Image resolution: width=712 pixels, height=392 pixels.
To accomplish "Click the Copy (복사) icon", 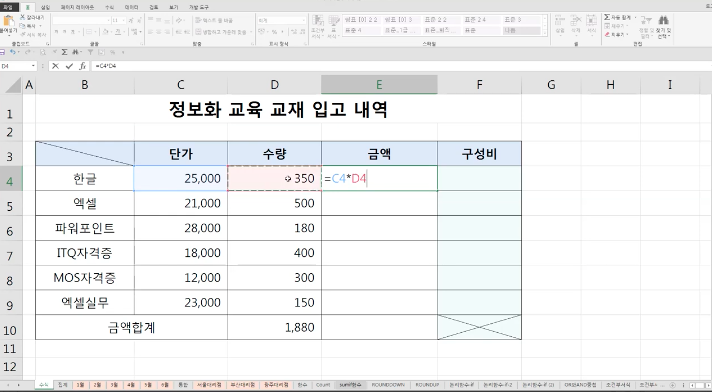I will coord(22,26).
